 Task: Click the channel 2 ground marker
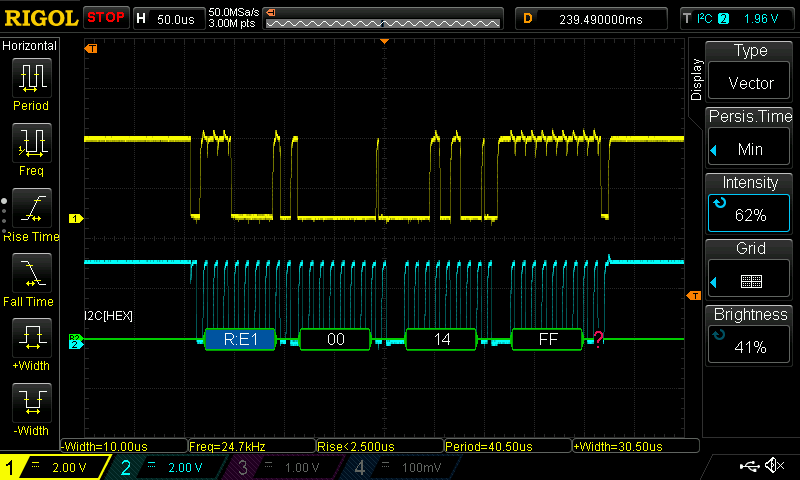pos(75,344)
